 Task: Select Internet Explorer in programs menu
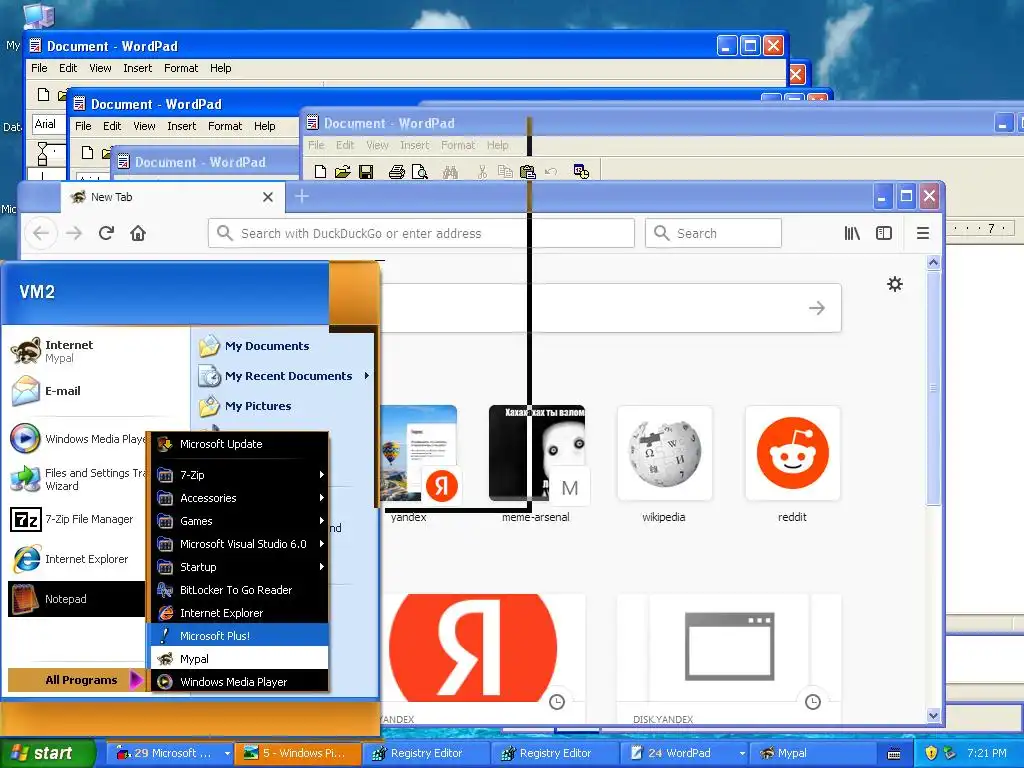(x=239, y=613)
